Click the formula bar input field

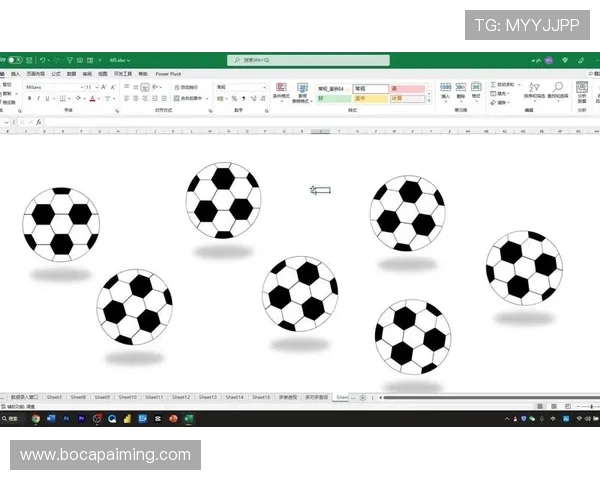tap(322, 122)
